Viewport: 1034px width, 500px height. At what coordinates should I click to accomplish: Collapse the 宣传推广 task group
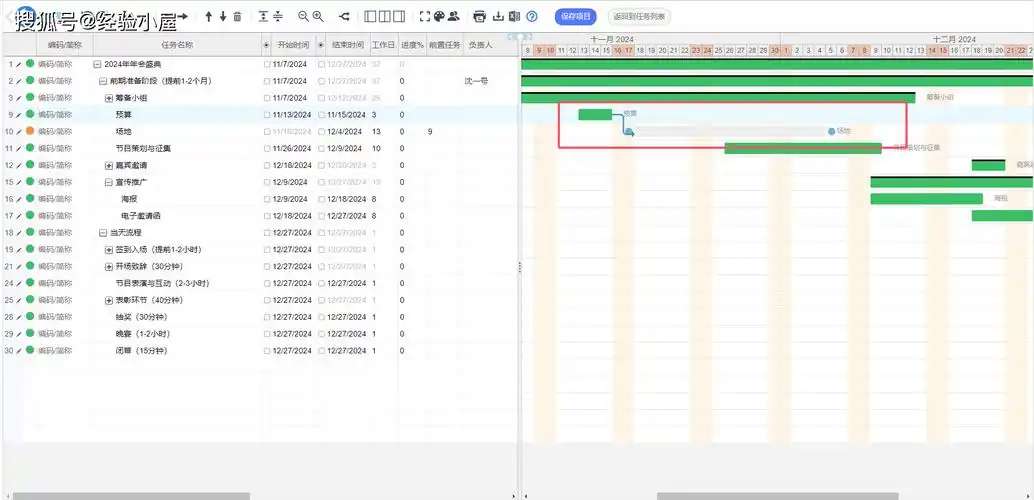point(109,182)
